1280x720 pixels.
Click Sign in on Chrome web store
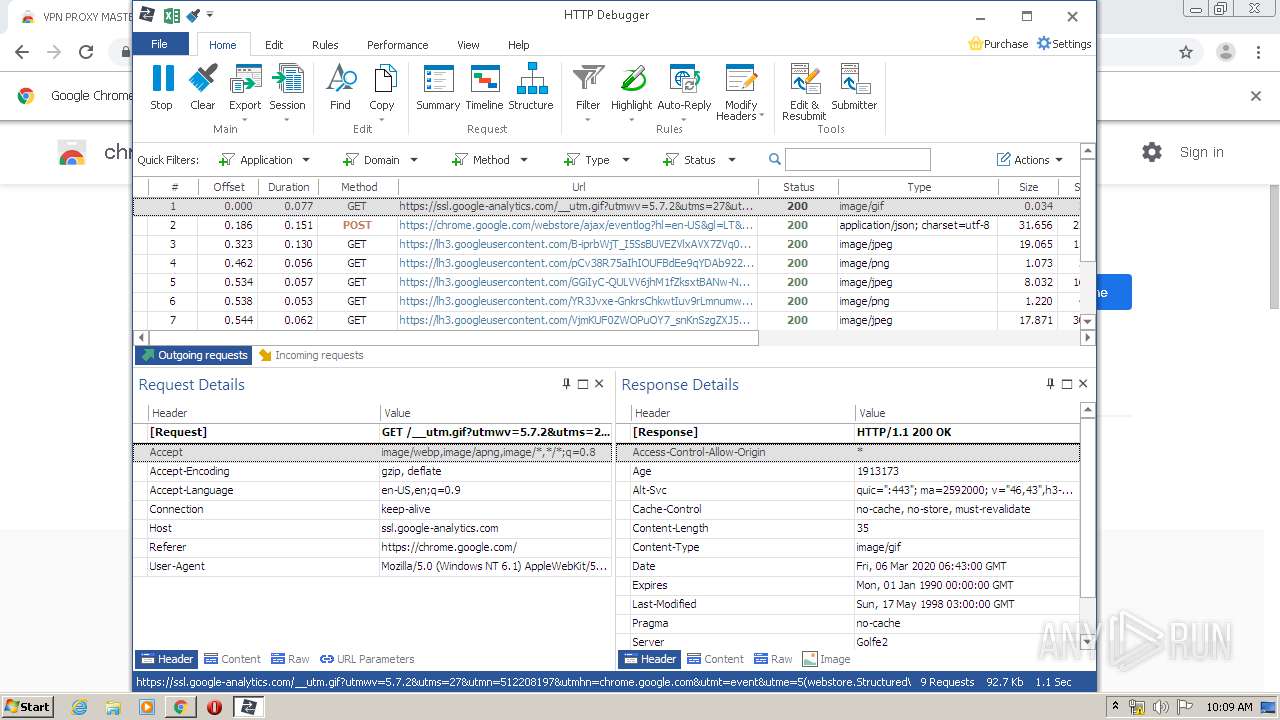1201,152
